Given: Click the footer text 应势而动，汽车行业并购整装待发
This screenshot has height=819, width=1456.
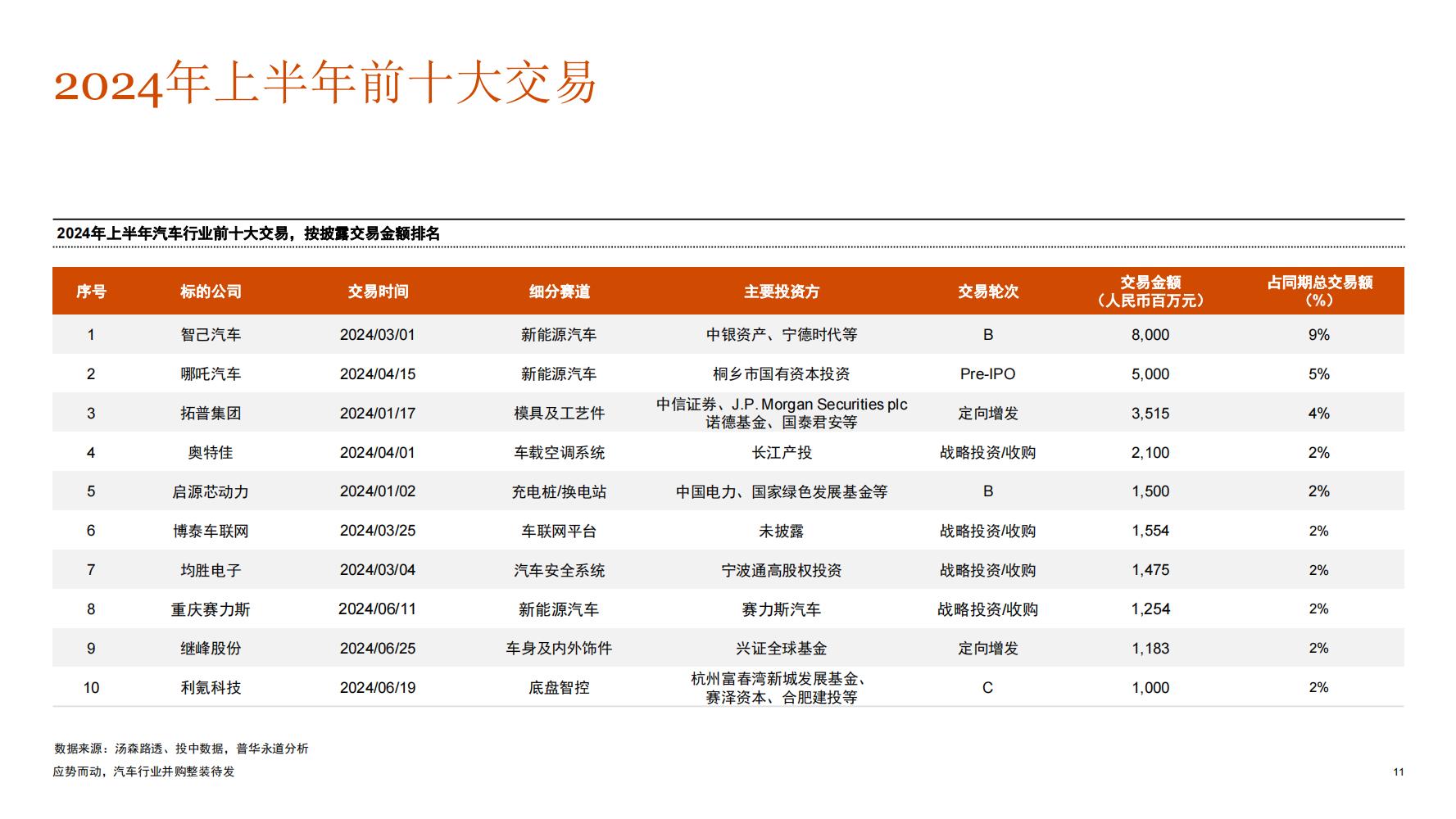Looking at the screenshot, I should click(144, 771).
